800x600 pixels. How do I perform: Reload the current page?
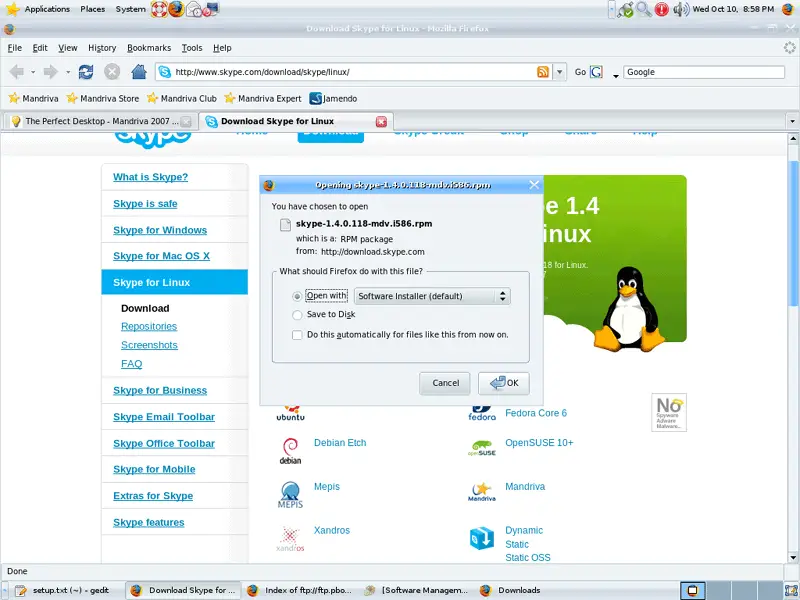click(86, 72)
